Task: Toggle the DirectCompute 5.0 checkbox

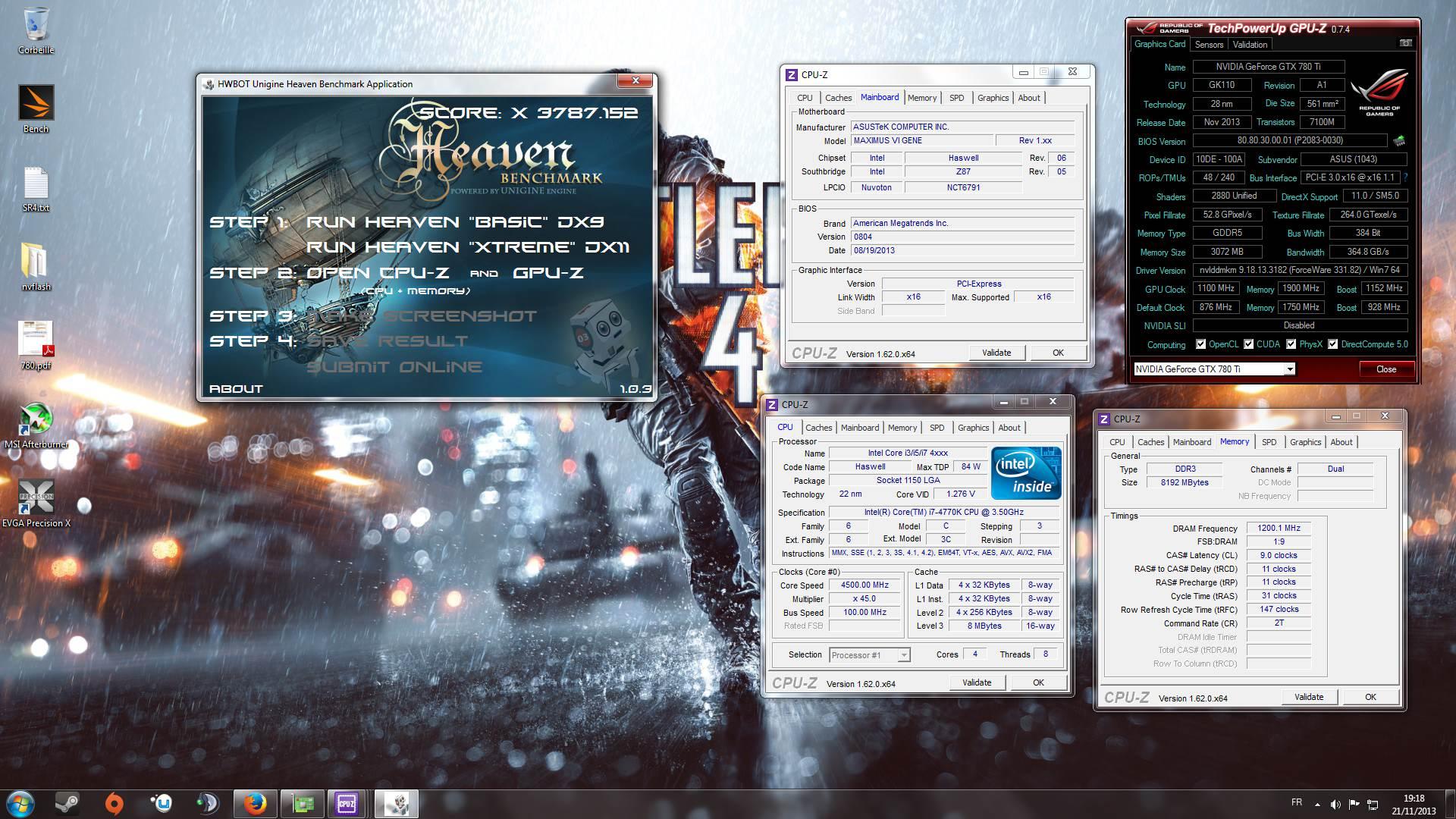Action: (1332, 344)
